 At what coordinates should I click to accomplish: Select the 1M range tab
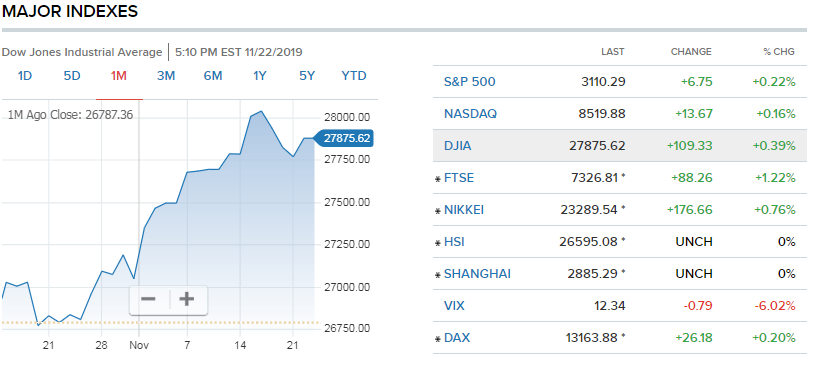(x=119, y=76)
